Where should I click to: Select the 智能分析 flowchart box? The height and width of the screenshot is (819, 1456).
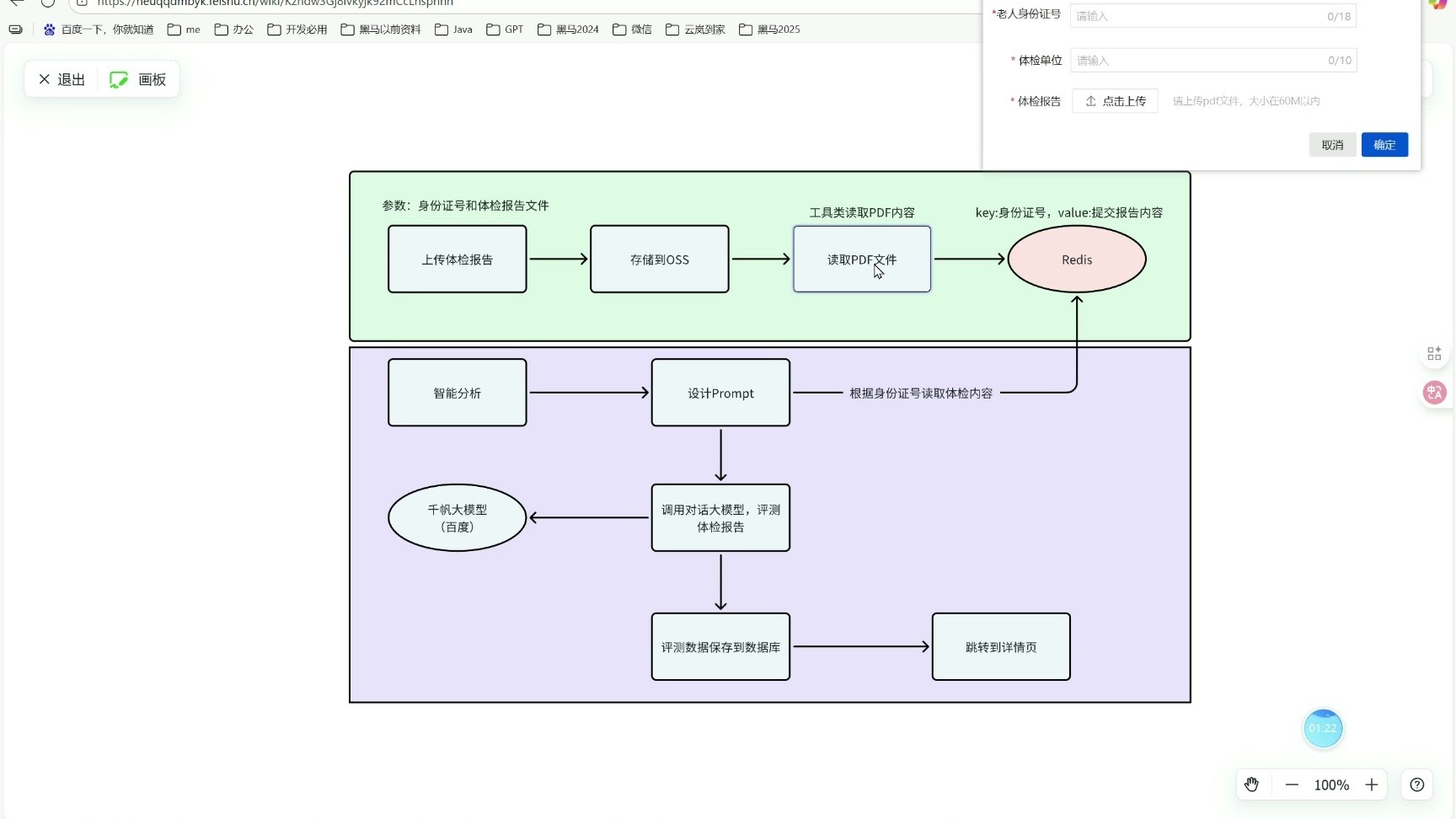pos(458,393)
